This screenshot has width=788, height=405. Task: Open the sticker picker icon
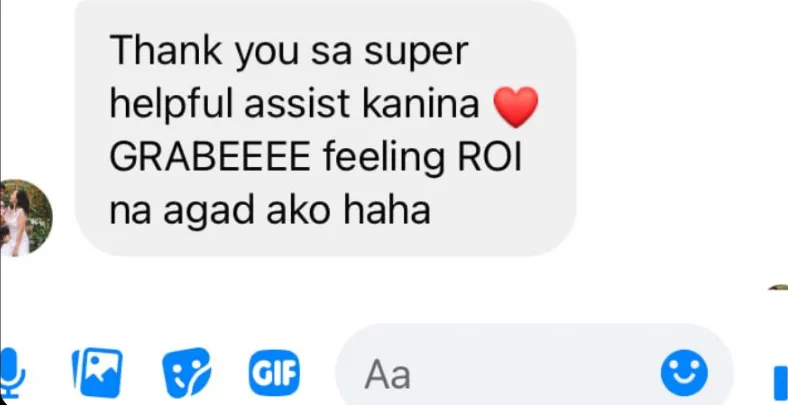pyautogui.click(x=186, y=373)
